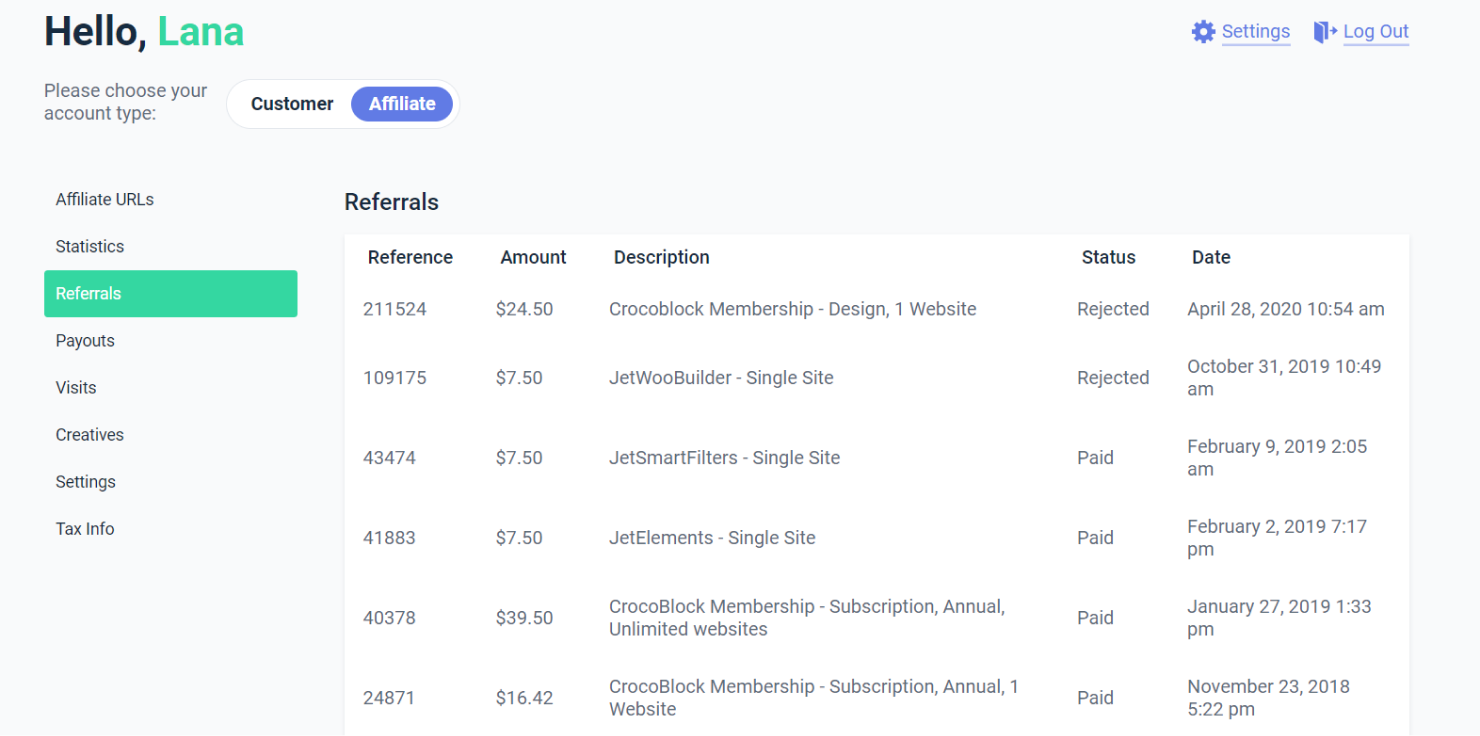Click the February 2, 2019 date
1480x736 pixels.
(x=1277, y=538)
